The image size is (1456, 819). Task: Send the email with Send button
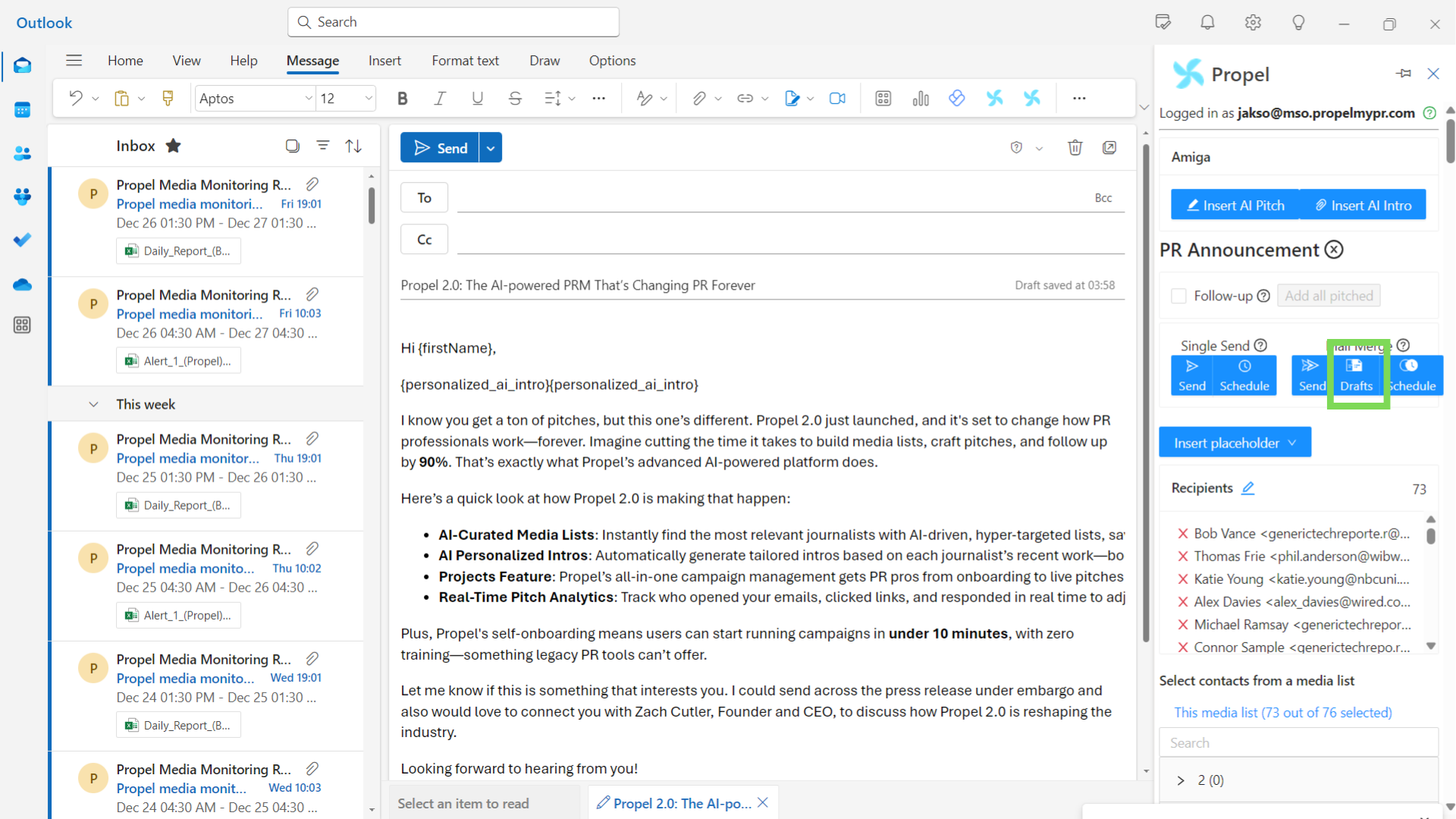click(441, 148)
